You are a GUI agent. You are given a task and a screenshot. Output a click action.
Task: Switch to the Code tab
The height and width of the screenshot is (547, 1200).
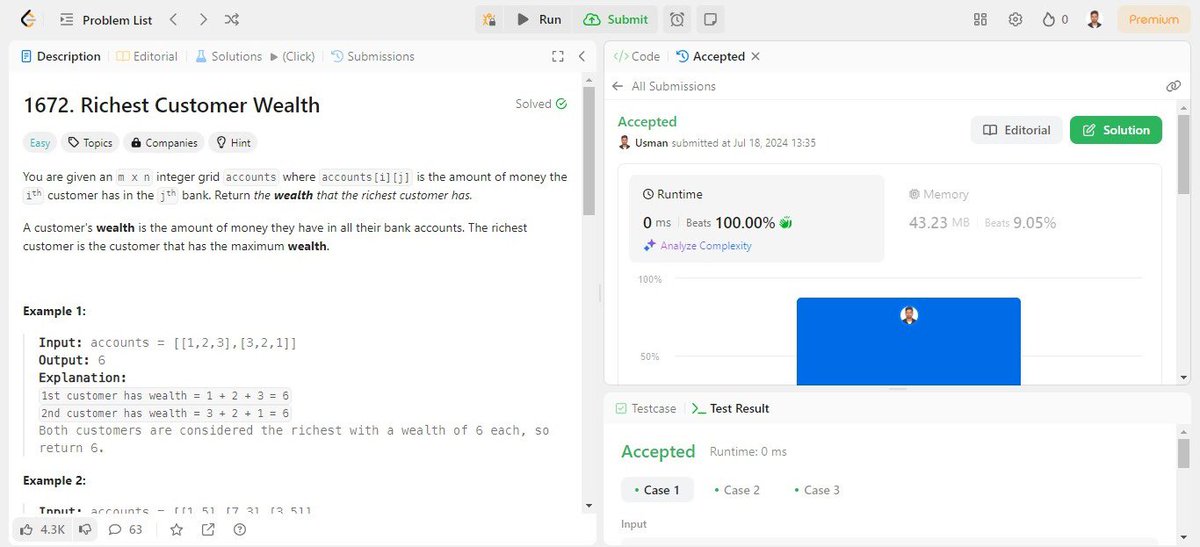pos(637,56)
